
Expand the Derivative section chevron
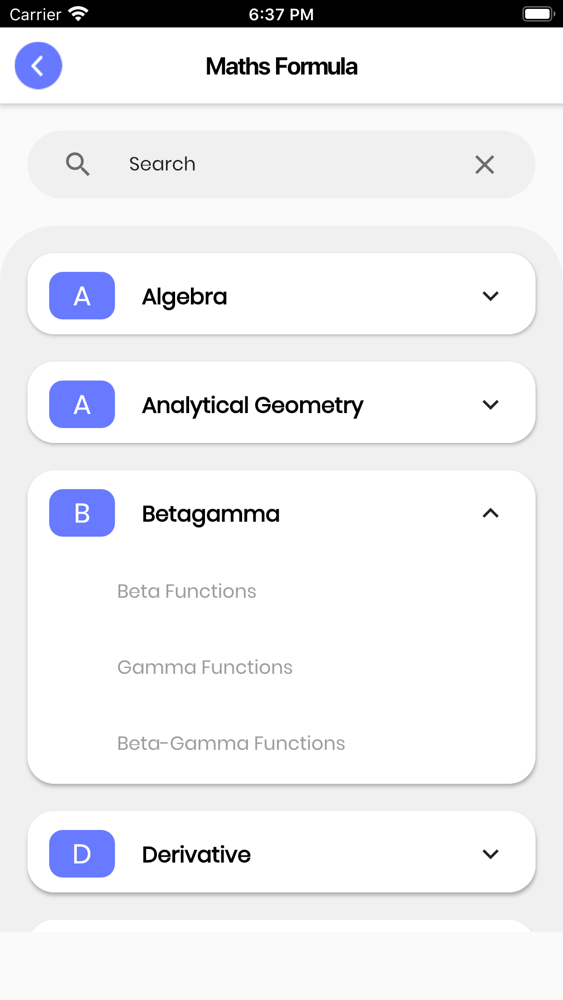(490, 854)
